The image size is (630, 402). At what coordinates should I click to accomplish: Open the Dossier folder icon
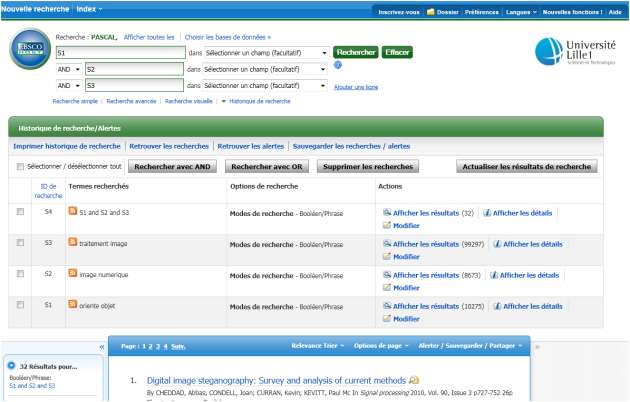(430, 12)
